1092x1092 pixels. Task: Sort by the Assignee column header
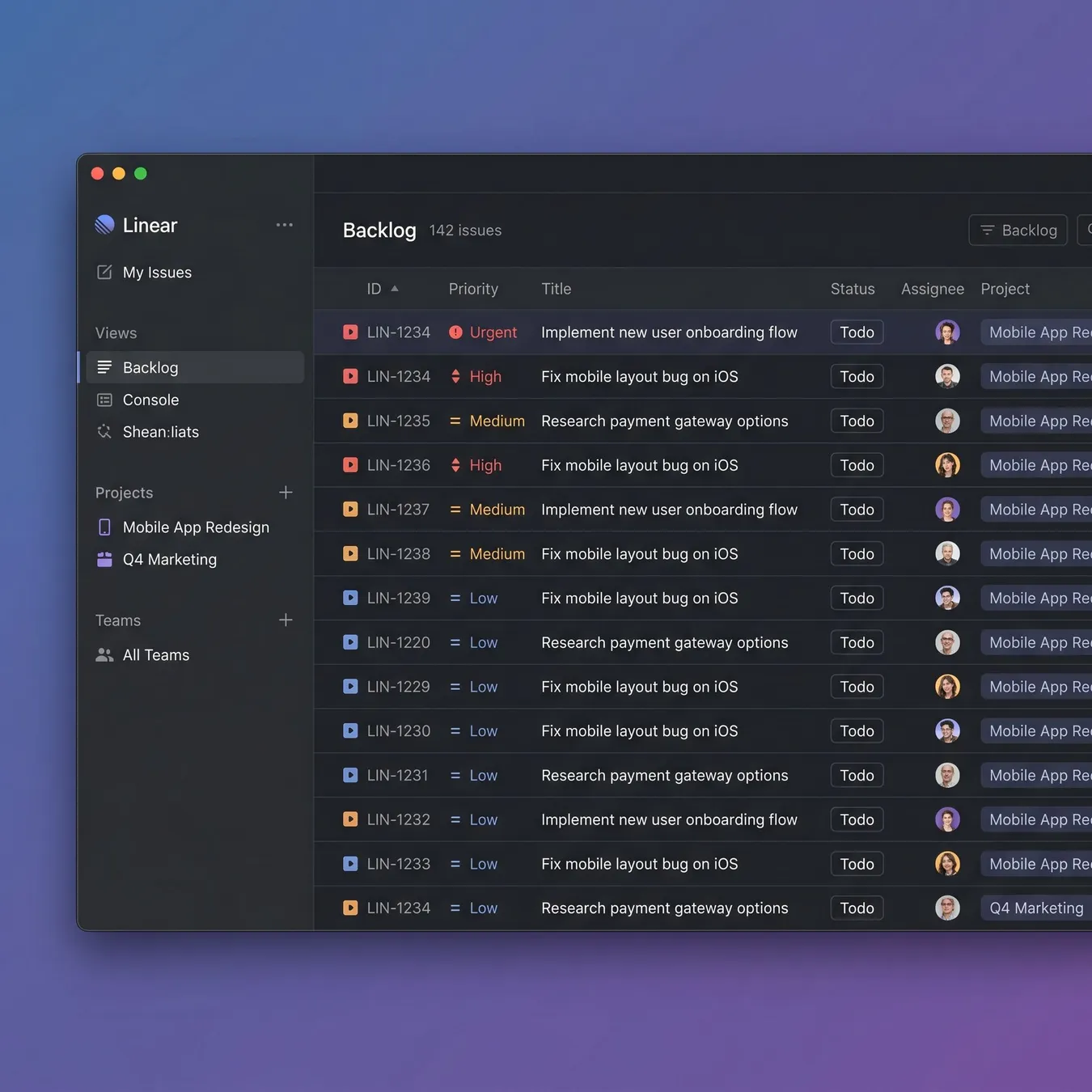point(933,289)
